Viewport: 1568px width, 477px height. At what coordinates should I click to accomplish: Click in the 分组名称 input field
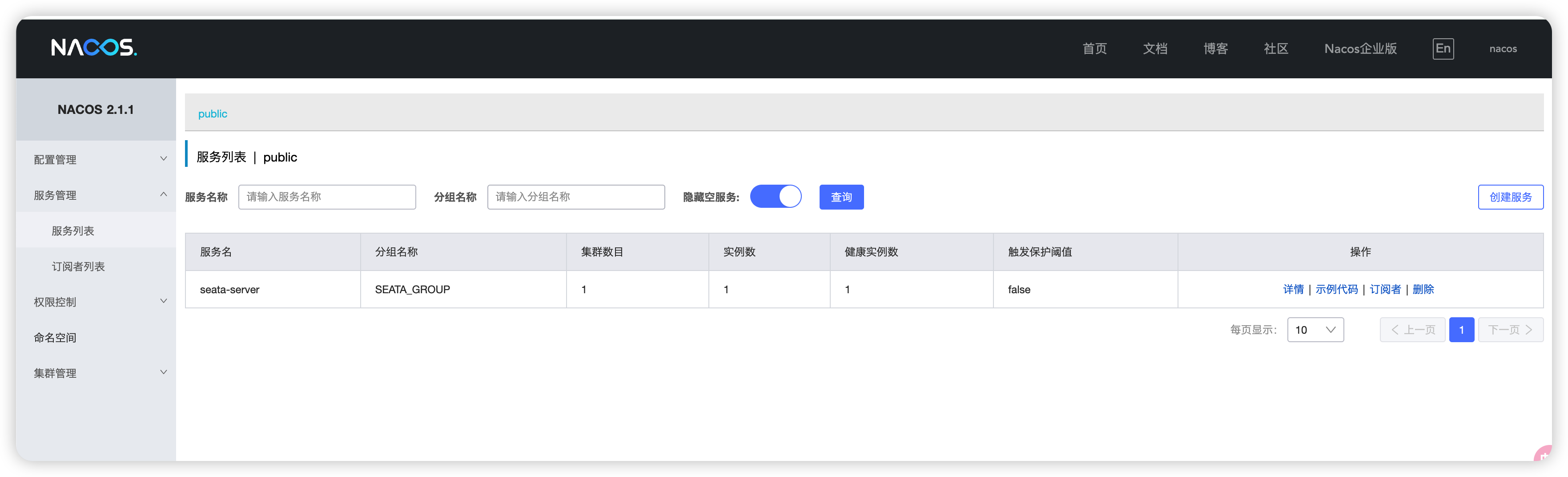click(x=576, y=197)
